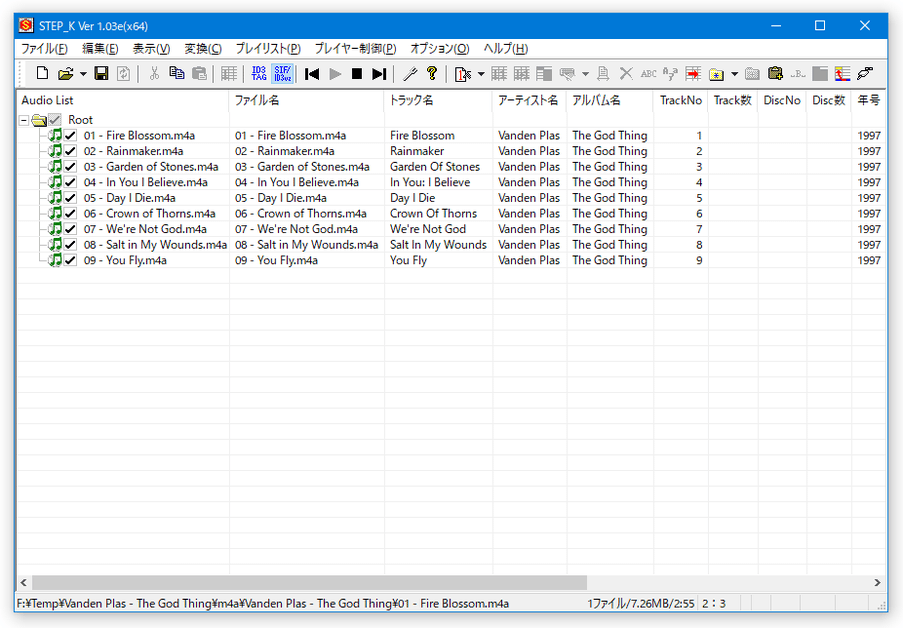Uncheck the 01 - Fire Blossom.m4a checkbox
The width and height of the screenshot is (903, 628).
71,136
